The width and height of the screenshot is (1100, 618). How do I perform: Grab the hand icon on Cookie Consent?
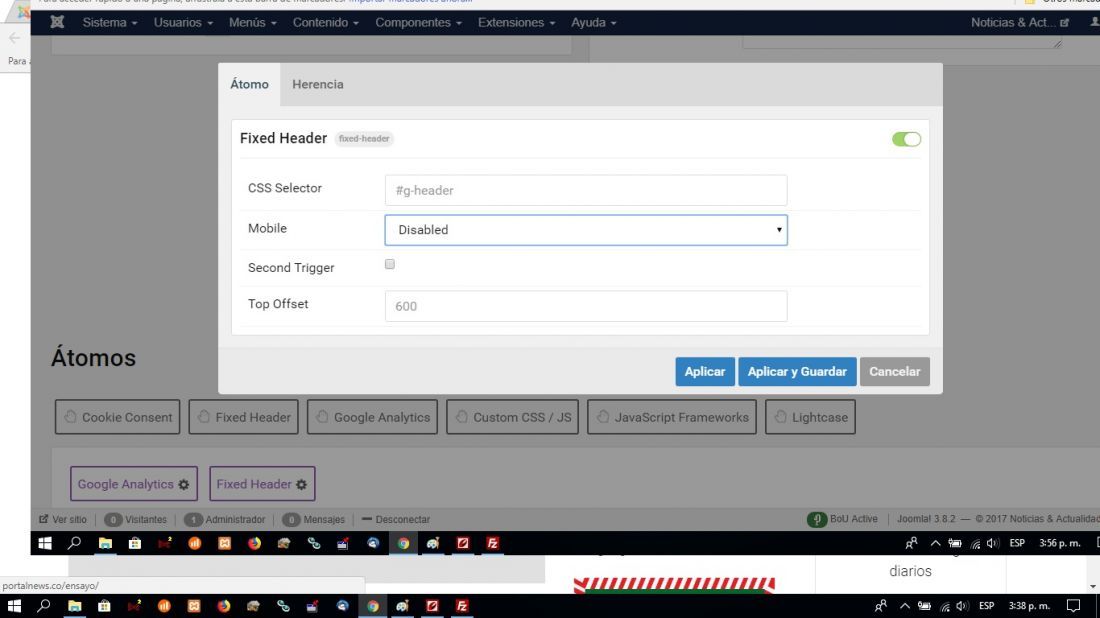[x=70, y=417]
